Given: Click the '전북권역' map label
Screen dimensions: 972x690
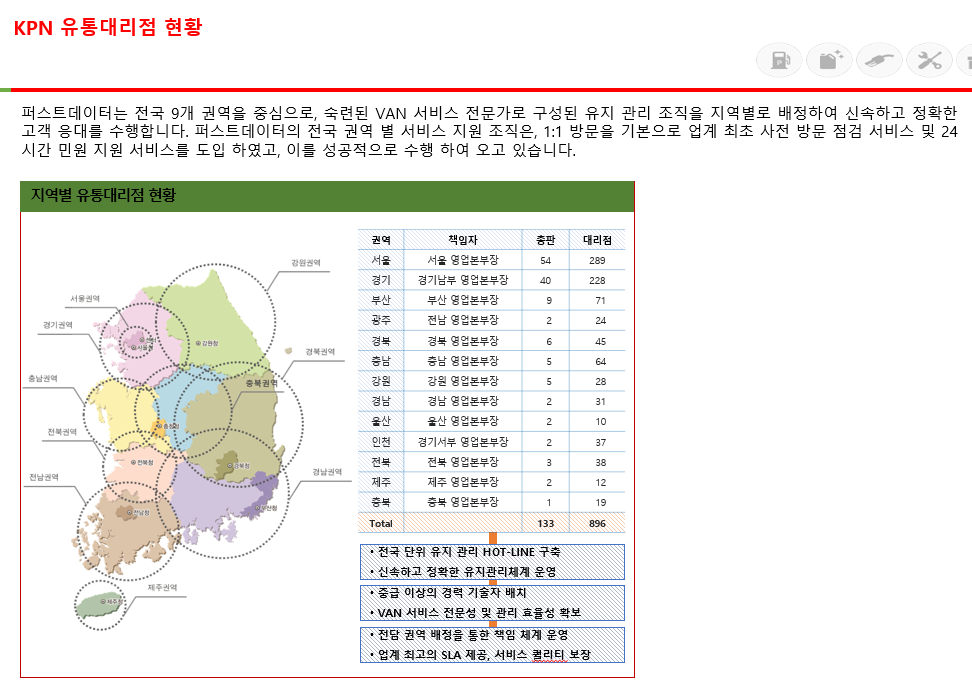Looking at the screenshot, I should point(61,432).
